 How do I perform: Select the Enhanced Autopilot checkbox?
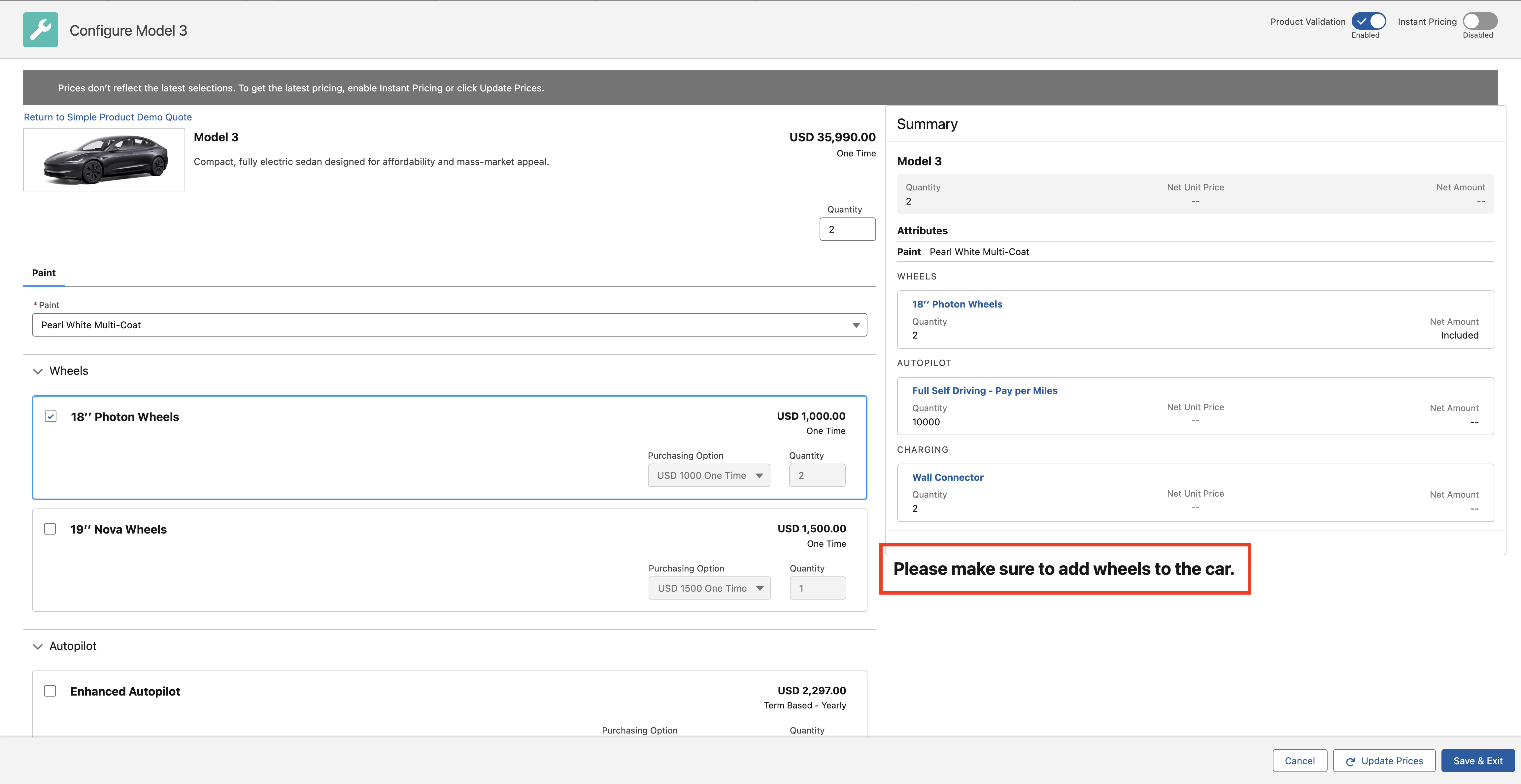pyautogui.click(x=50, y=690)
